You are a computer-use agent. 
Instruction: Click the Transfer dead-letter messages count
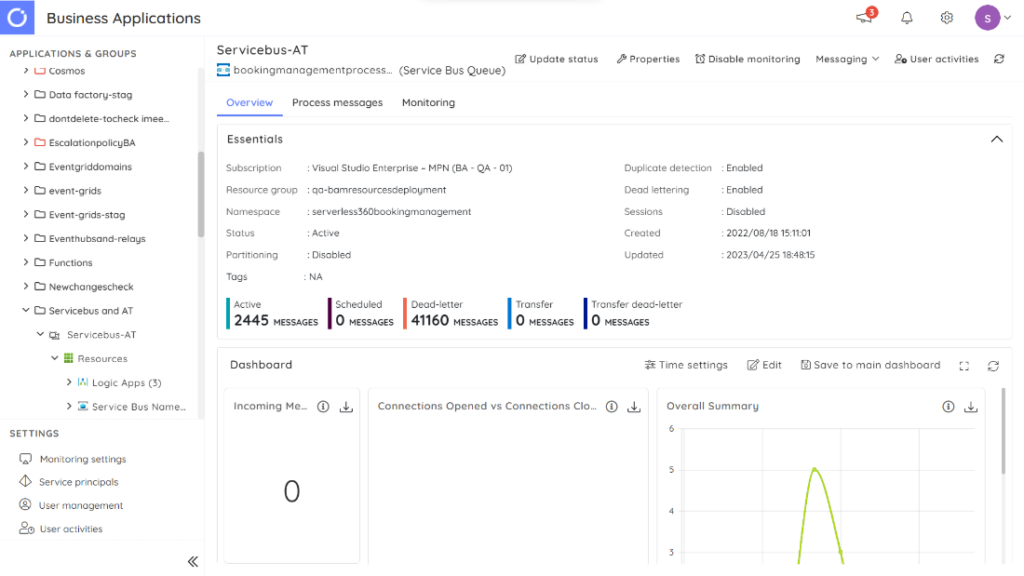tap(620, 320)
